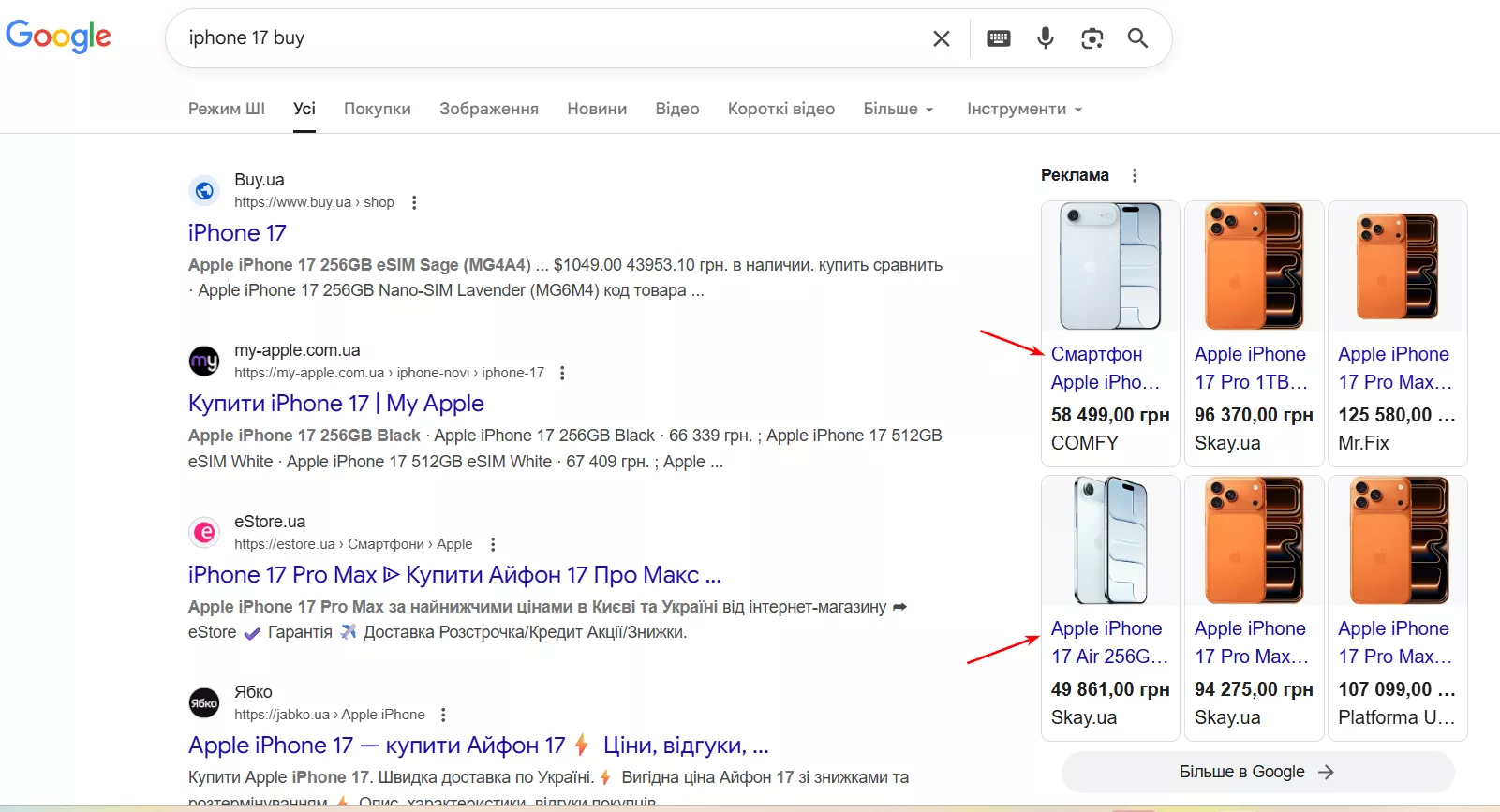Switch to the Режим ШІ tab
Screen dimensions: 1500x812
coord(227,109)
